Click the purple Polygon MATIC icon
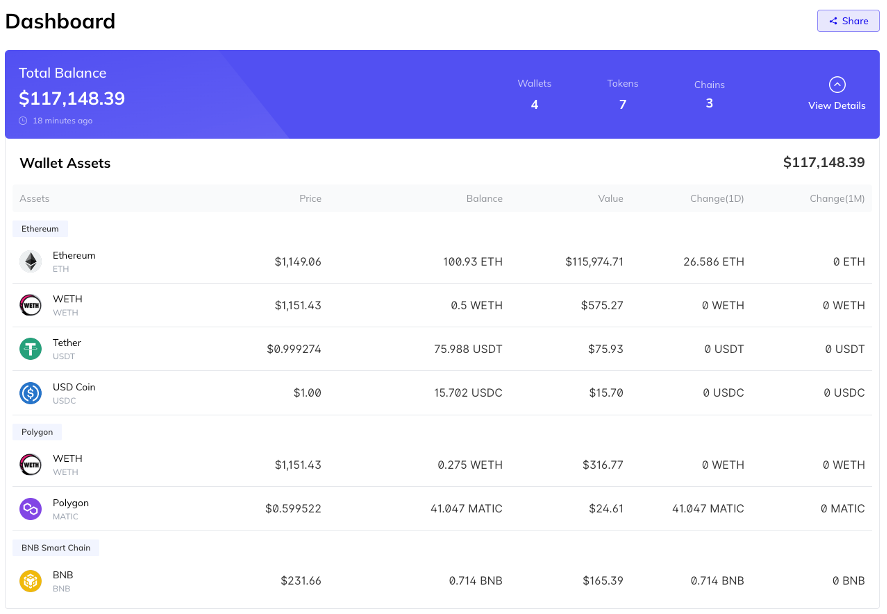 (30, 509)
